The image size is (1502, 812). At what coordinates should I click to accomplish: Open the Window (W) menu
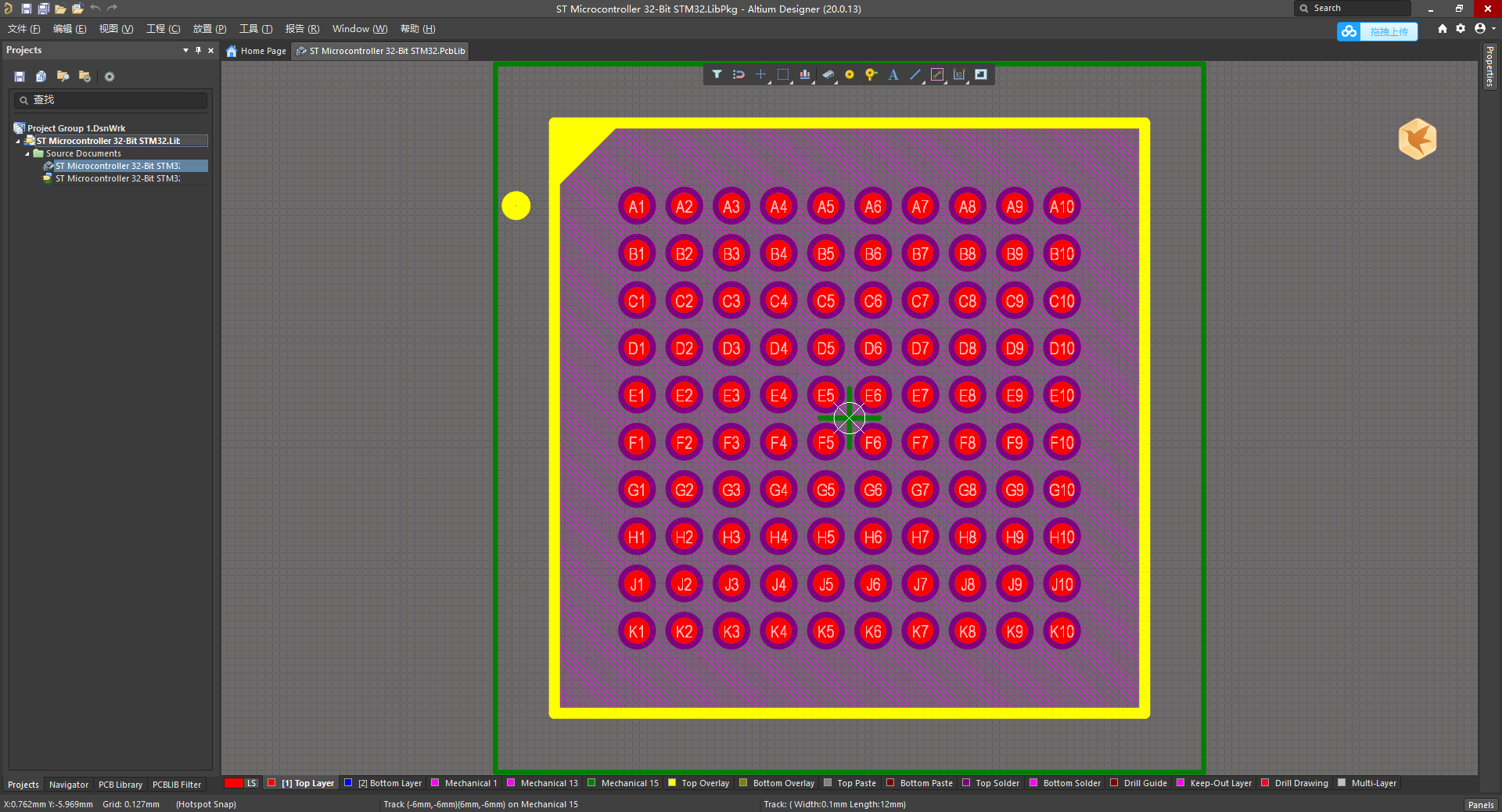tap(360, 29)
